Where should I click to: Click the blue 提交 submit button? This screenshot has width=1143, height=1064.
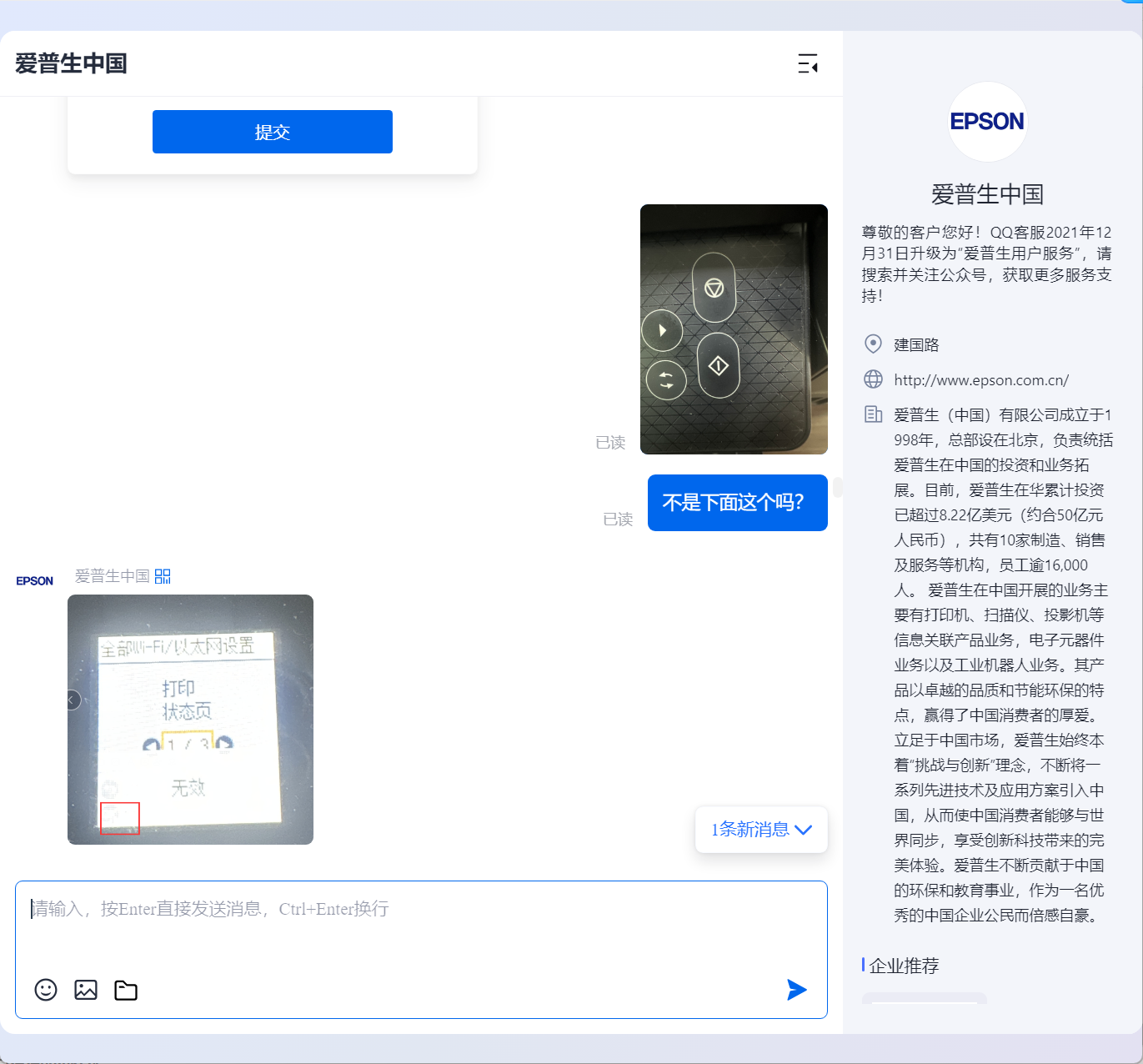tap(273, 132)
